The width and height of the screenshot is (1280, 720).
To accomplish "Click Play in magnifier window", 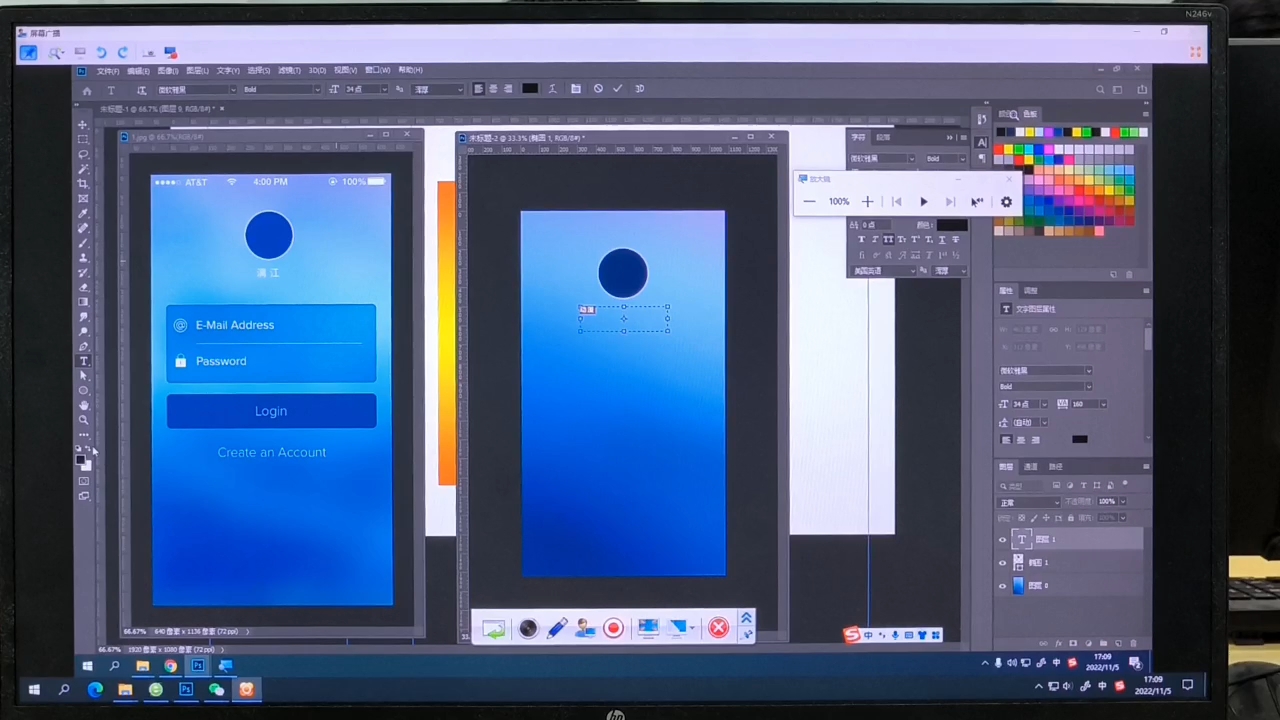I will click(923, 201).
